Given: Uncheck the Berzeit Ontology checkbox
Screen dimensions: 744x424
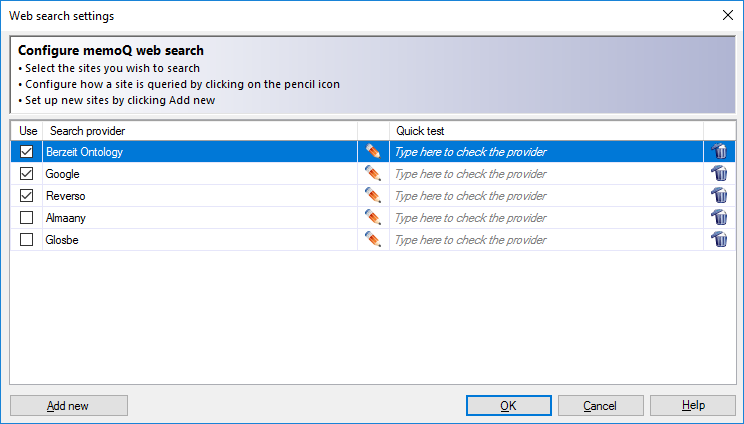Looking at the screenshot, I should [27, 152].
